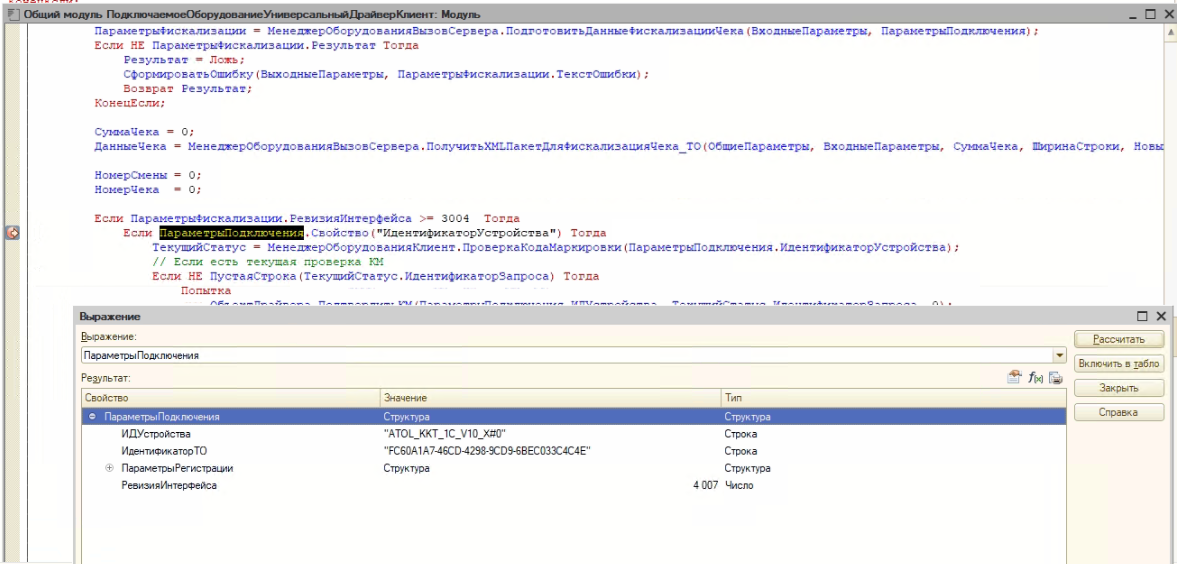Click the "КонецЕсли;" code line
Image resolution: width=1177 pixels, height=564 pixels.
point(130,103)
